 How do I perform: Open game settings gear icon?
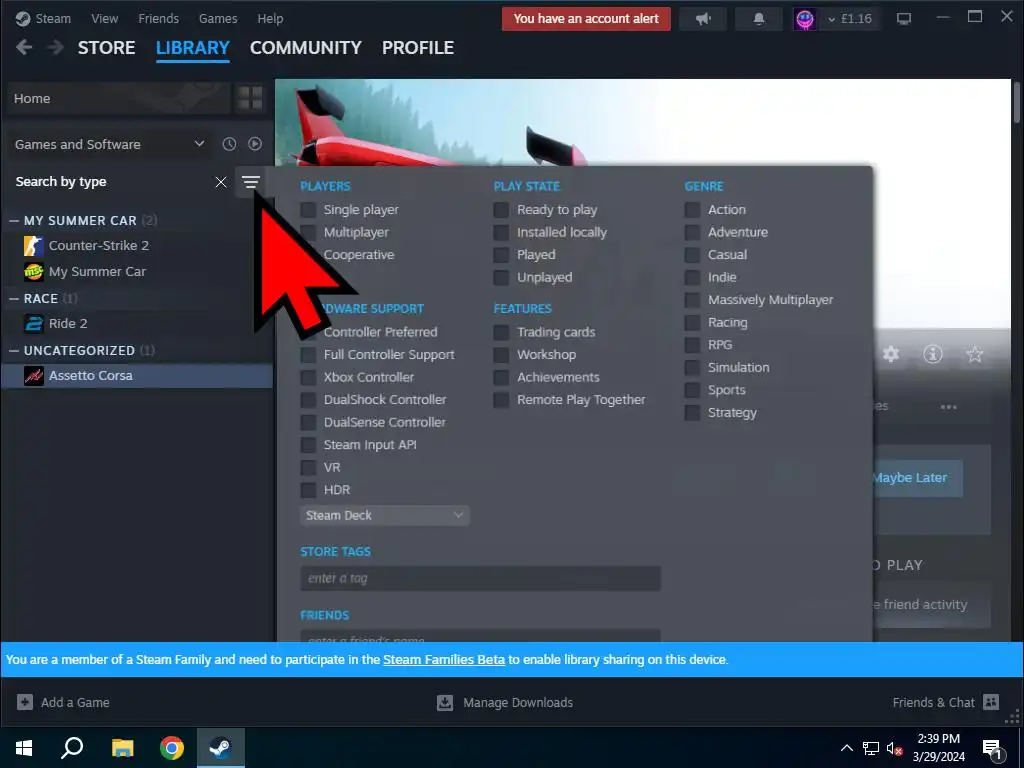[891, 354]
